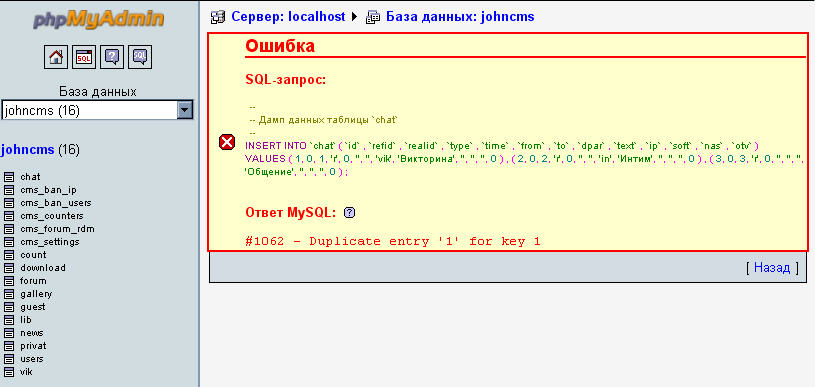Open the forum table
815x387 pixels.
33,281
